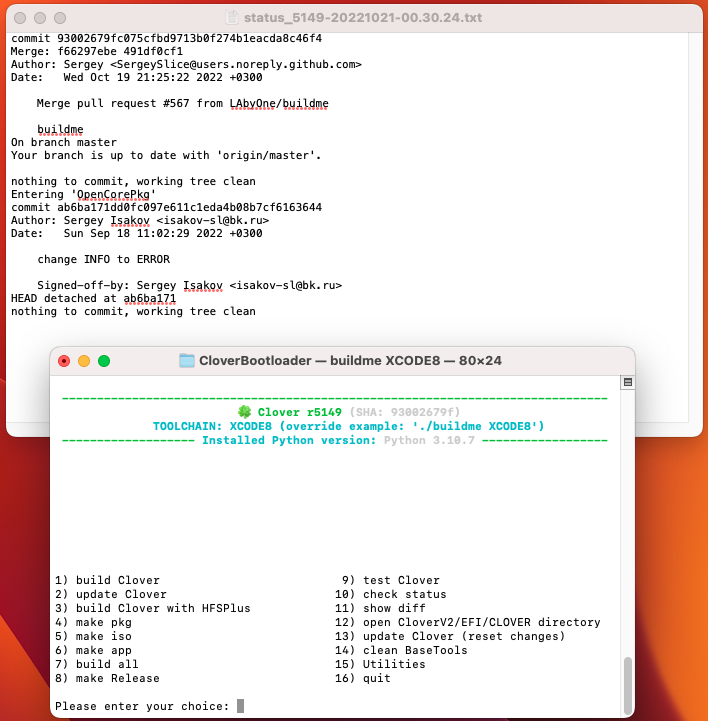This screenshot has width=708, height=721.
Task: Click the last 'nothing to commit, working tree clean' line
Action: coord(133,311)
